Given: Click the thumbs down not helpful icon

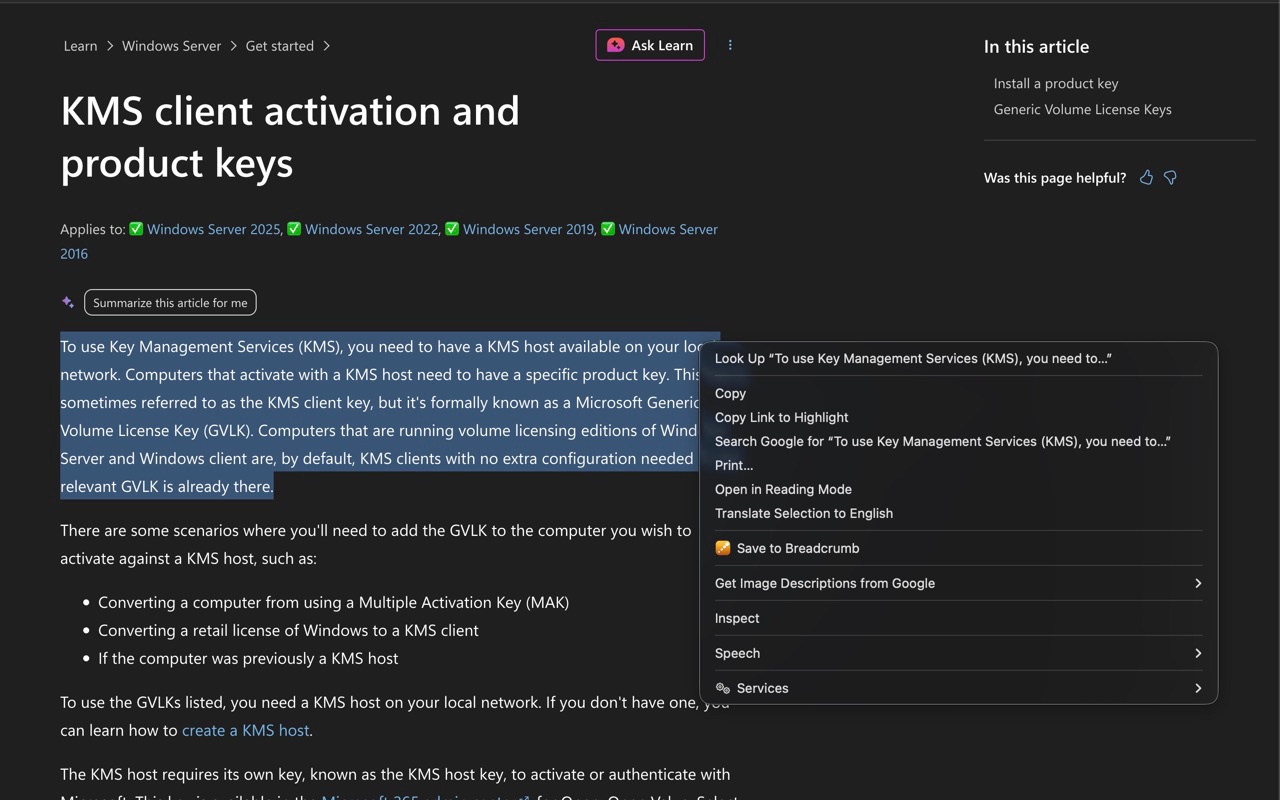Looking at the screenshot, I should tap(1170, 178).
